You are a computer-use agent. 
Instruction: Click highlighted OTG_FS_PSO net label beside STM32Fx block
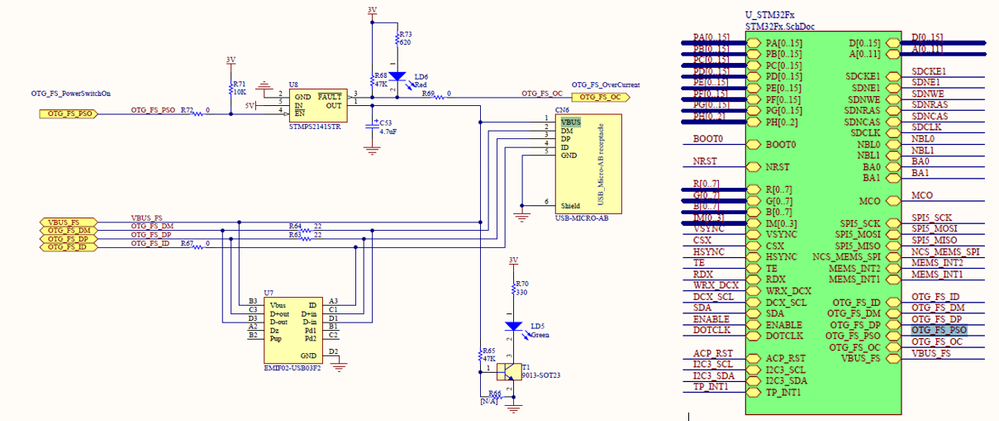coord(939,330)
